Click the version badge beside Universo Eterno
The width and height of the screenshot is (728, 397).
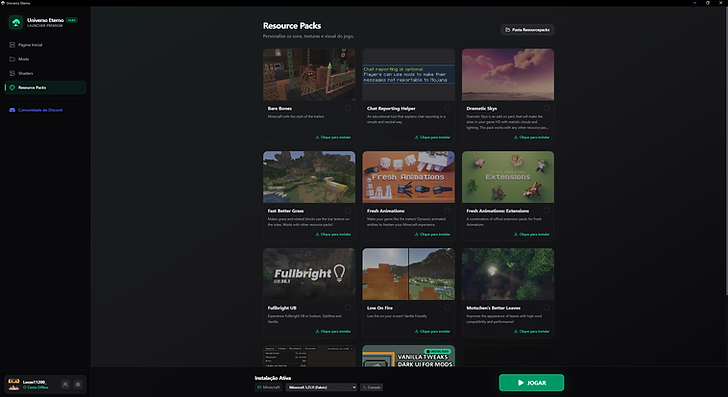click(x=72, y=20)
